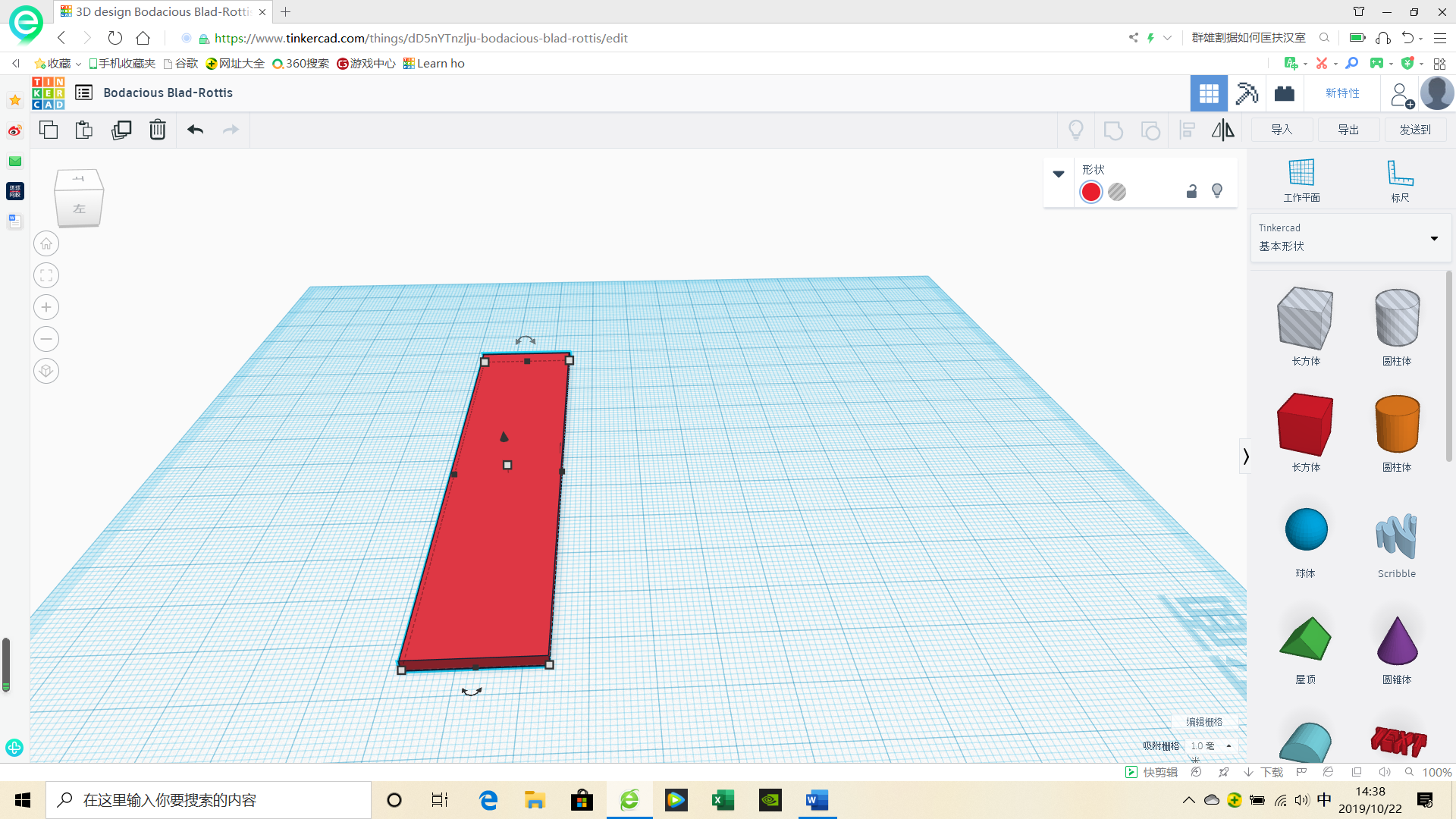Image resolution: width=1456 pixels, height=819 pixels.
Task: Click the Export (导出) button
Action: coord(1348,130)
